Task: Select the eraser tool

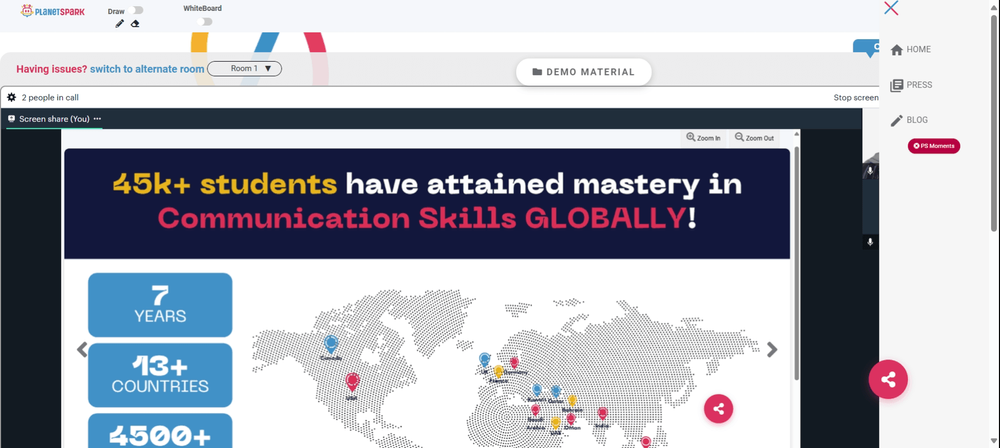Action: point(135,24)
